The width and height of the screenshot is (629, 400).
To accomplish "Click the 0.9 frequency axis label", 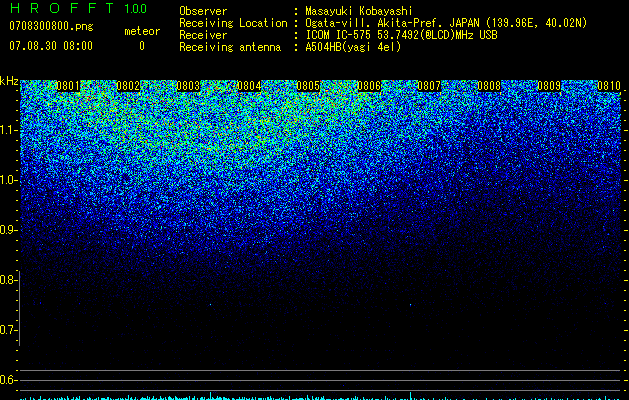I will tap(9, 230).
